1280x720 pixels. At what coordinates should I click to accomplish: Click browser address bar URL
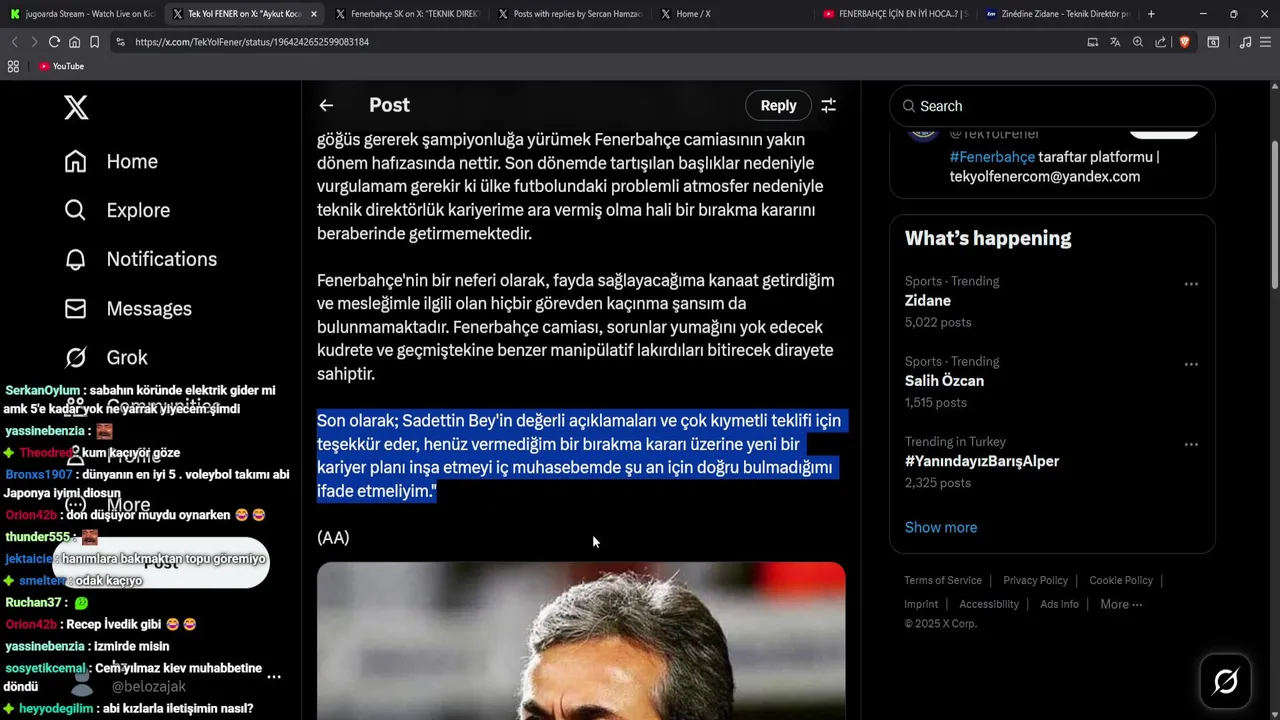click(252, 42)
